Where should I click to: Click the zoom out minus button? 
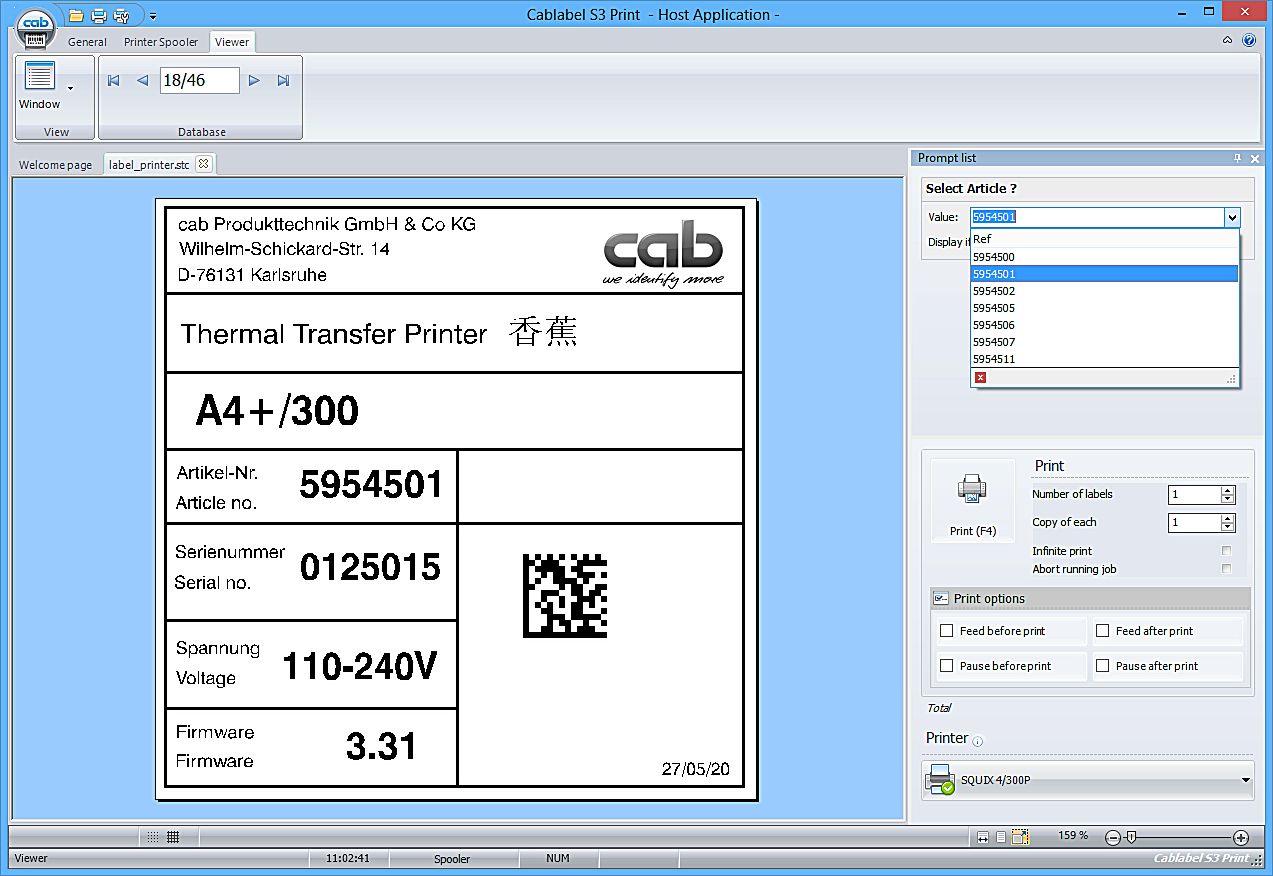pos(1112,837)
